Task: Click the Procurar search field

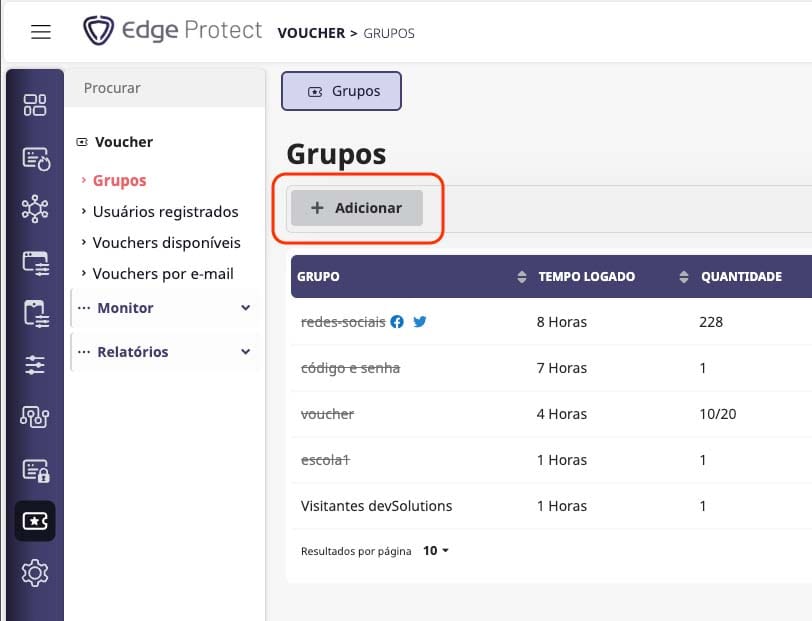Action: [165, 88]
